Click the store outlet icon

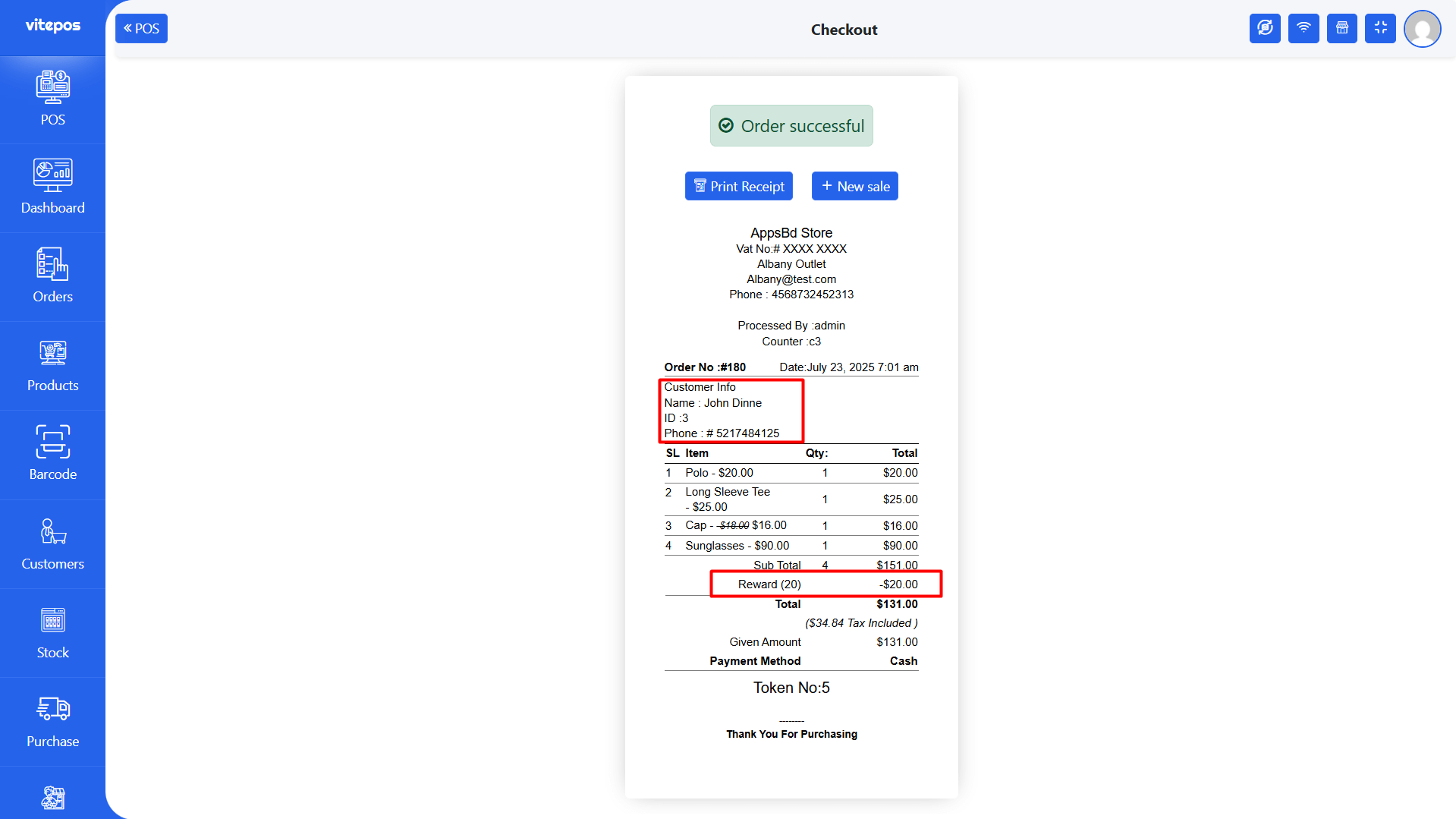click(x=1342, y=29)
